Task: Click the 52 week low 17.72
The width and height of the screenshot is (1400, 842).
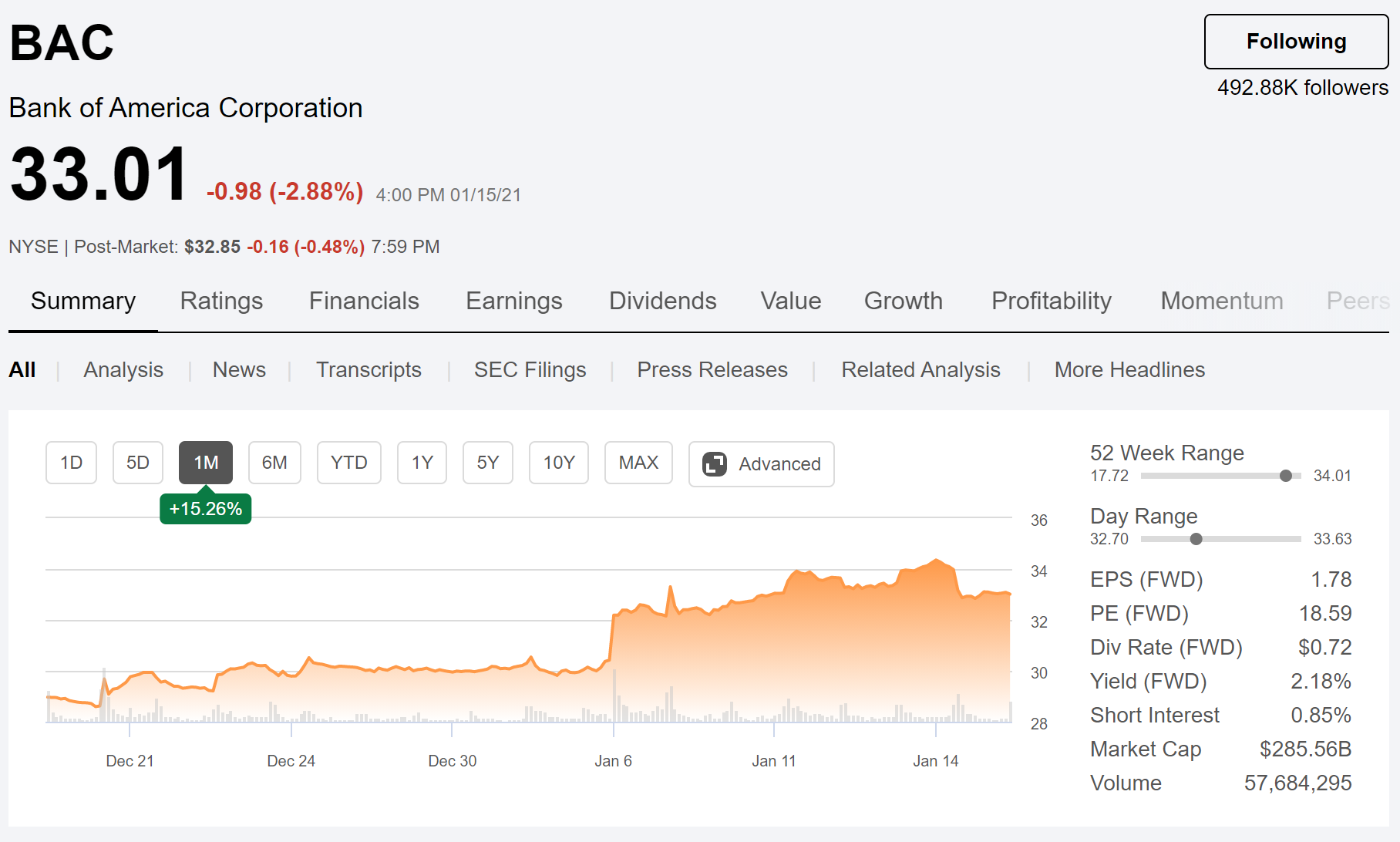Action: [x=1109, y=476]
